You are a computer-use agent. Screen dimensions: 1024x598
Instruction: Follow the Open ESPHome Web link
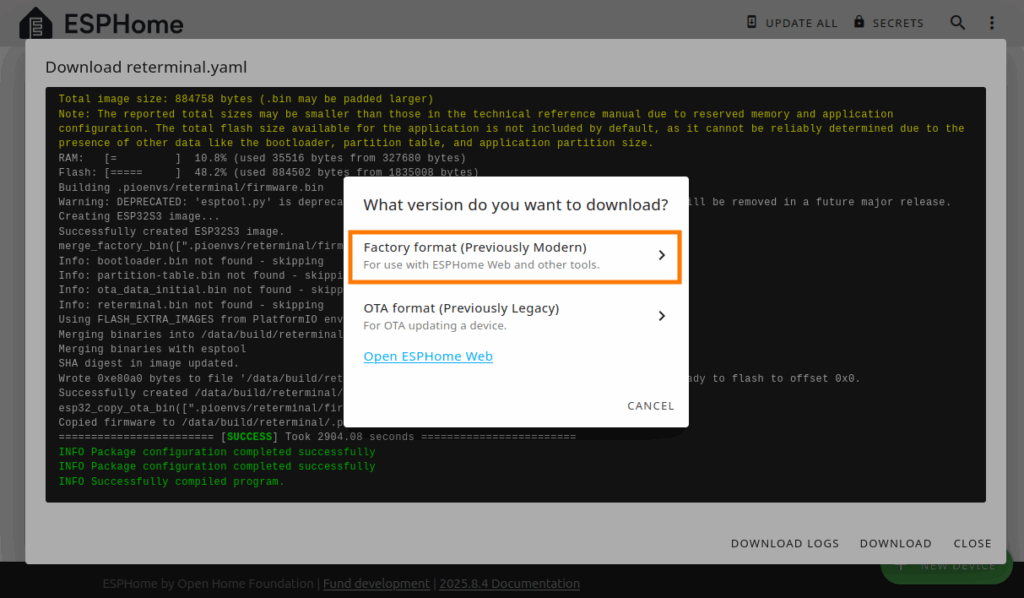(x=428, y=356)
